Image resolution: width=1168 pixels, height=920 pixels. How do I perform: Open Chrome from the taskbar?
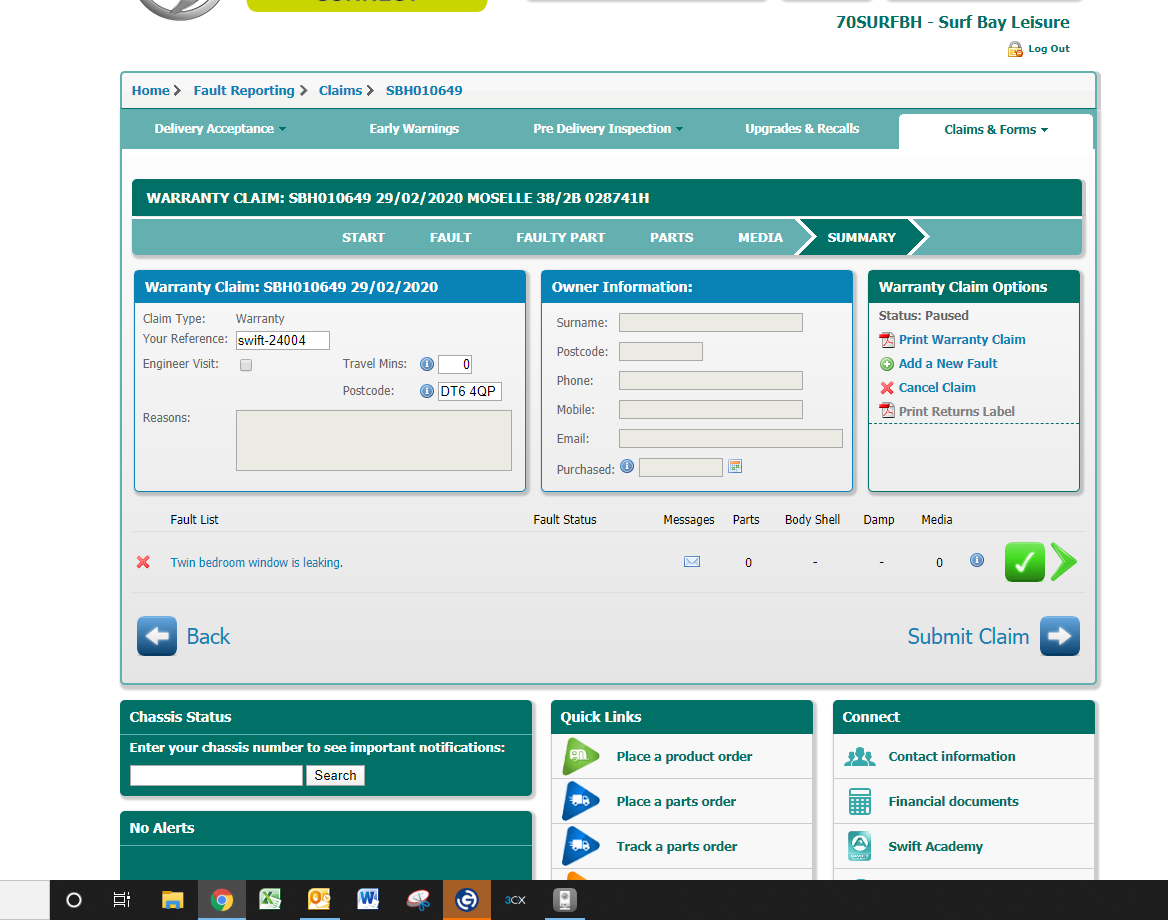coord(221,900)
